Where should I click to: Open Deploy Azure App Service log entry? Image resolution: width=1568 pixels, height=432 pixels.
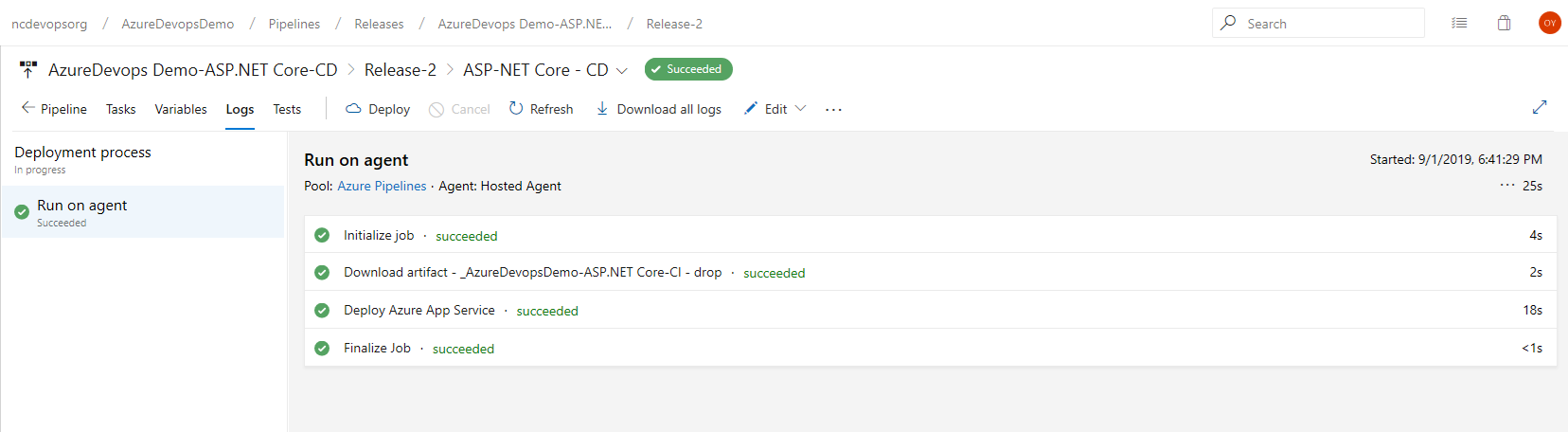pyautogui.click(x=930, y=310)
